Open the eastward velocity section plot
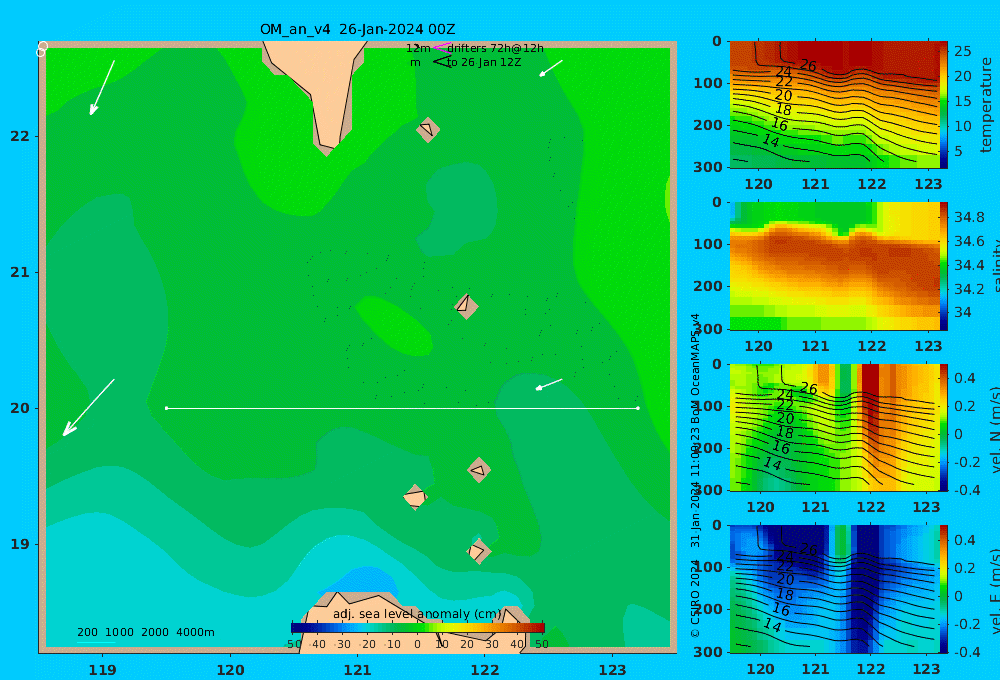The width and height of the screenshot is (1000, 680). click(x=834, y=589)
